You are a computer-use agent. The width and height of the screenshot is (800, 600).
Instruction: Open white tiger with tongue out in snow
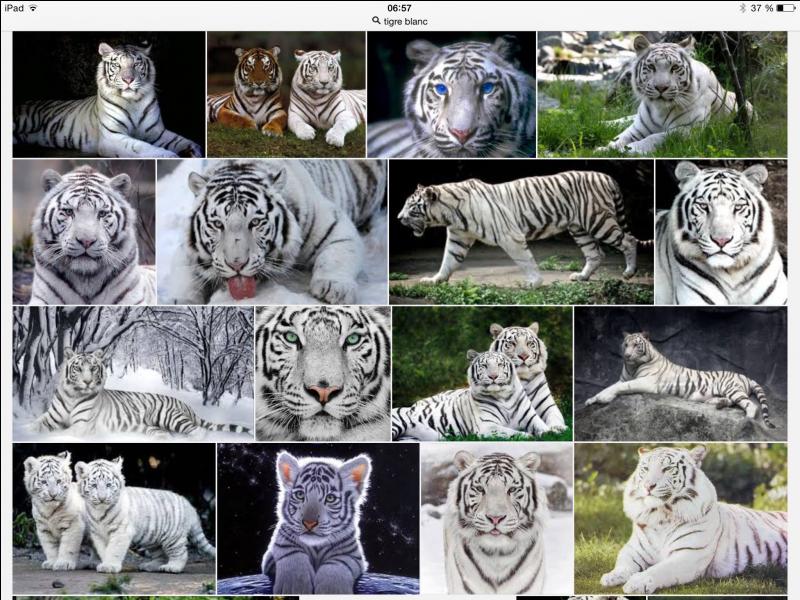[272, 232]
